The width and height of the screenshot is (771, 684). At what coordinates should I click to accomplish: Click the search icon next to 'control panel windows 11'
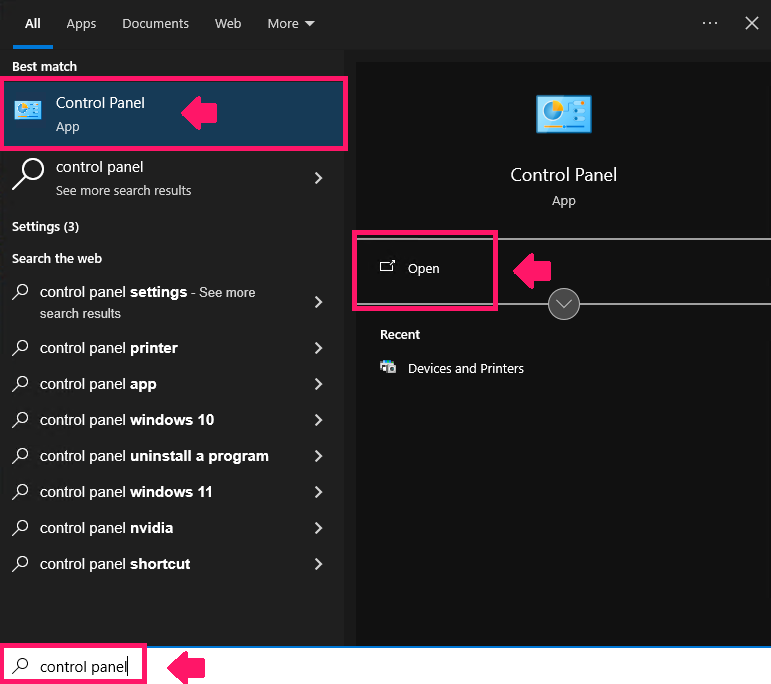coord(20,492)
